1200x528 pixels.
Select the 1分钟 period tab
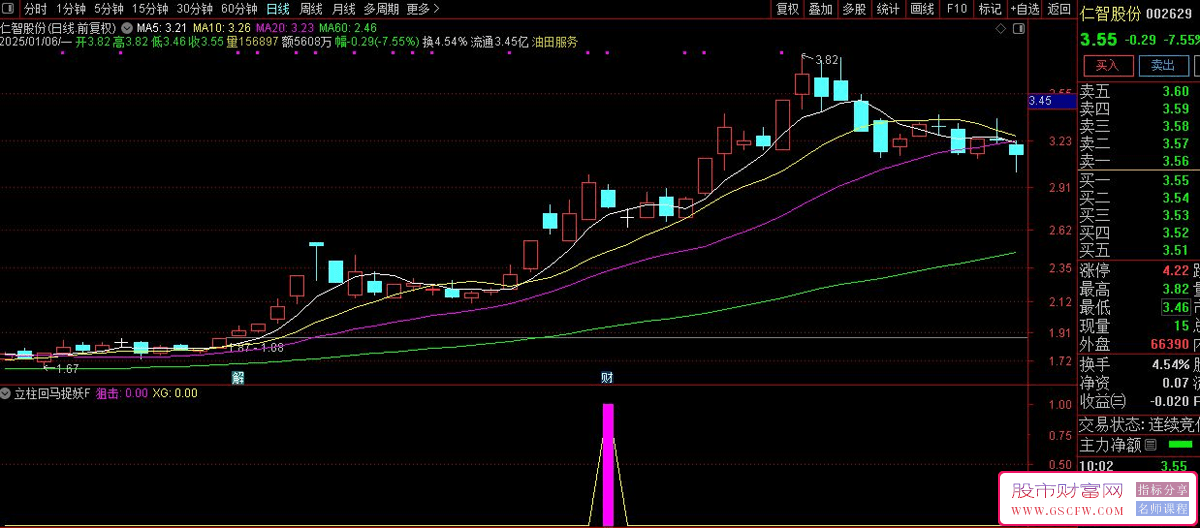71,9
